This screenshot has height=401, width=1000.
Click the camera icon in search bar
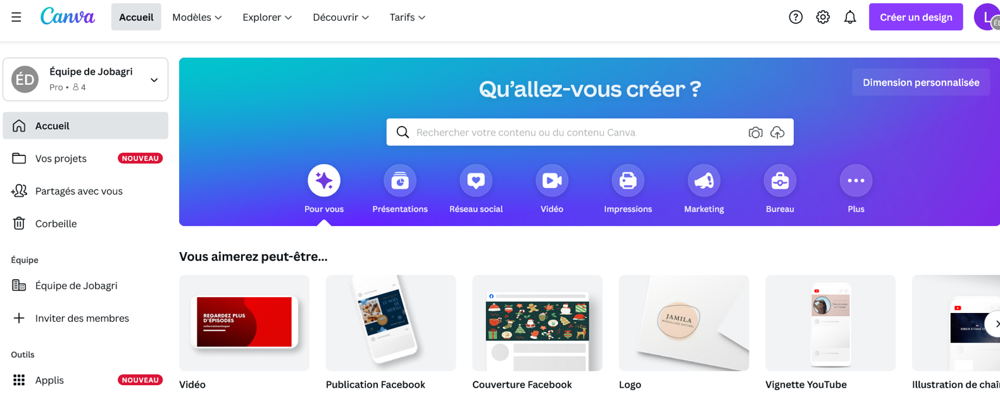point(755,133)
